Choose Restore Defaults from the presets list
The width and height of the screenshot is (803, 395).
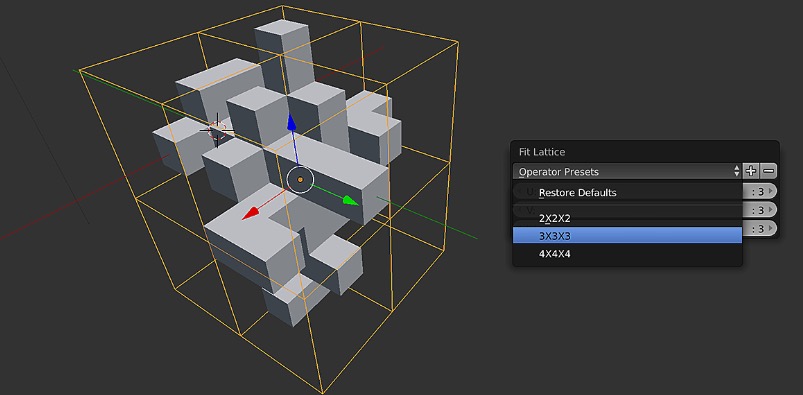[627, 193]
